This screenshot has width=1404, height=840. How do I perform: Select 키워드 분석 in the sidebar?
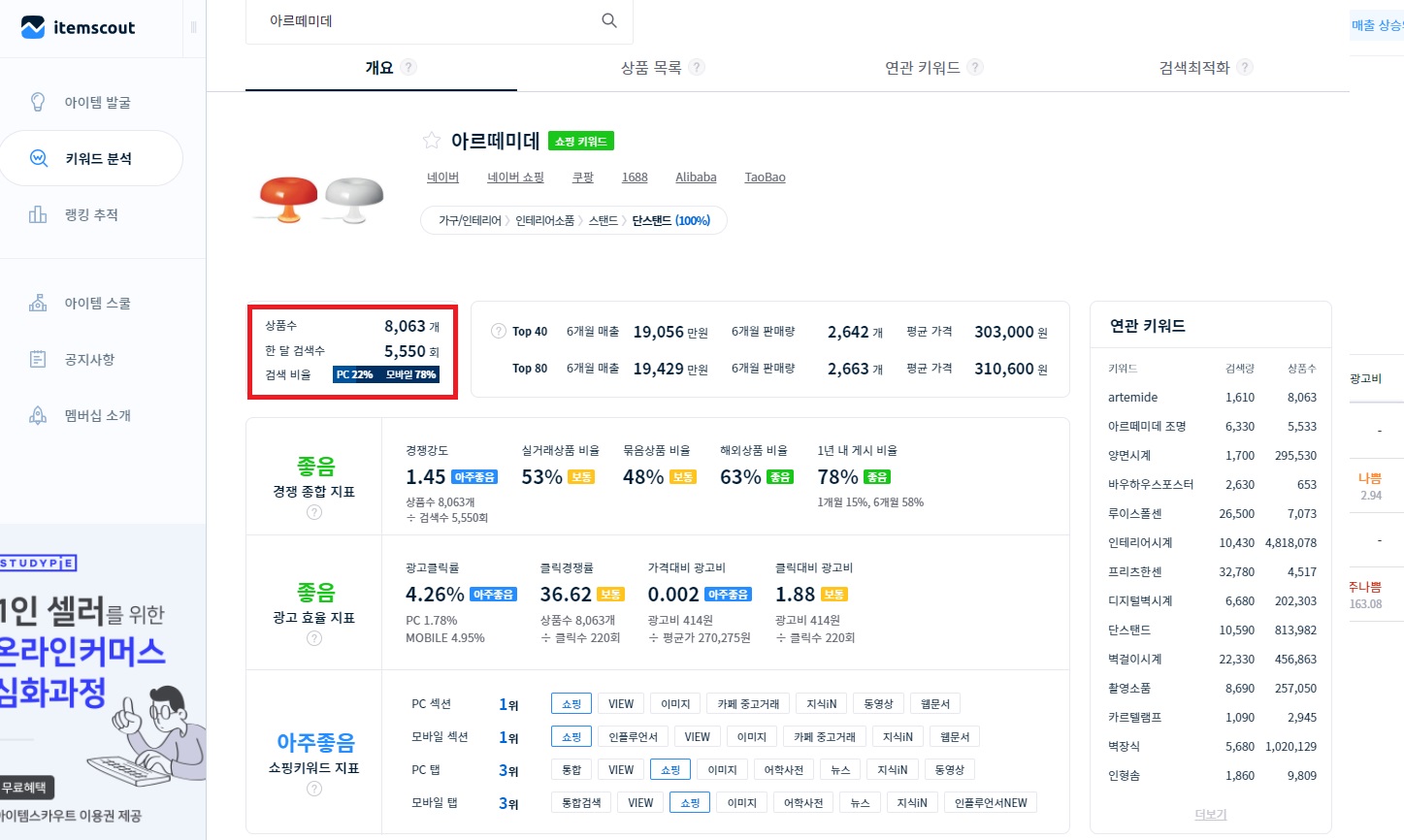pyautogui.click(x=91, y=158)
